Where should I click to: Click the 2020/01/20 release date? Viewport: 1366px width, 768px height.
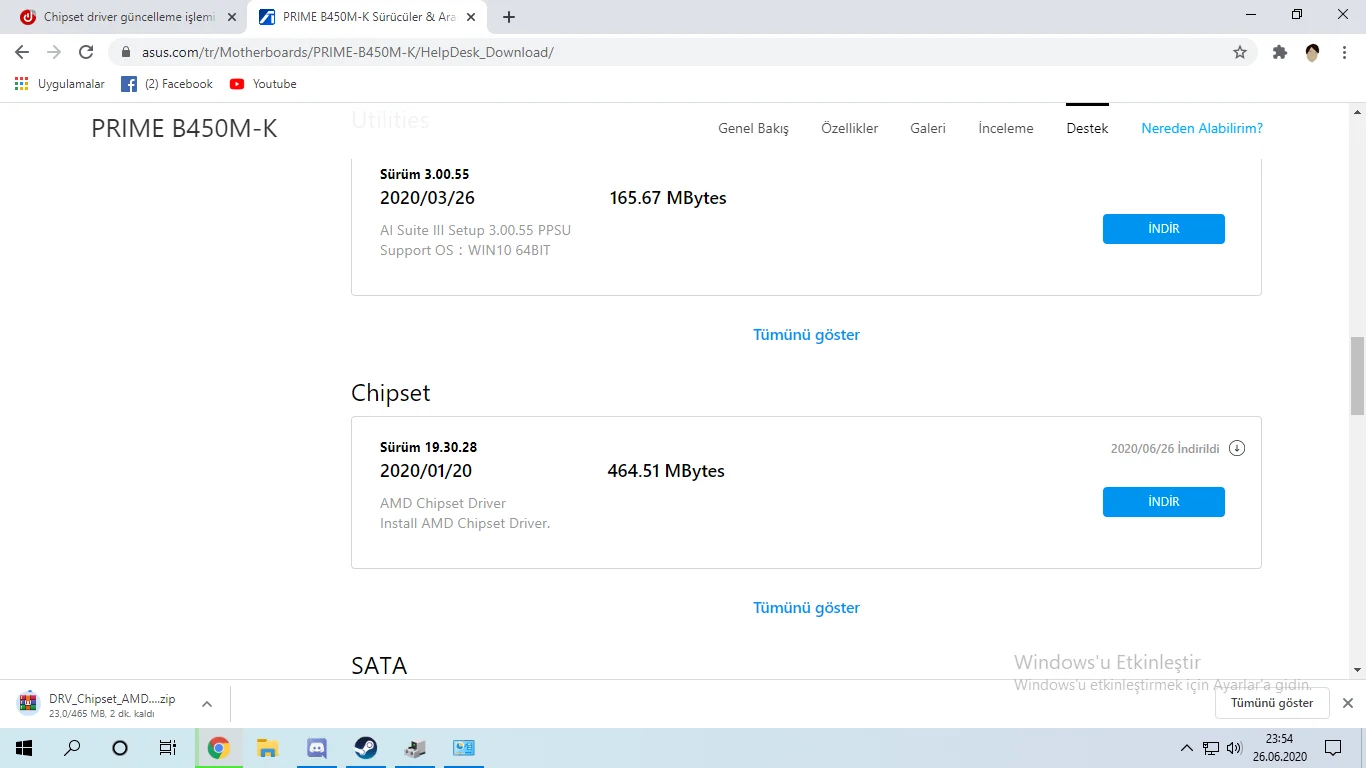tap(426, 471)
